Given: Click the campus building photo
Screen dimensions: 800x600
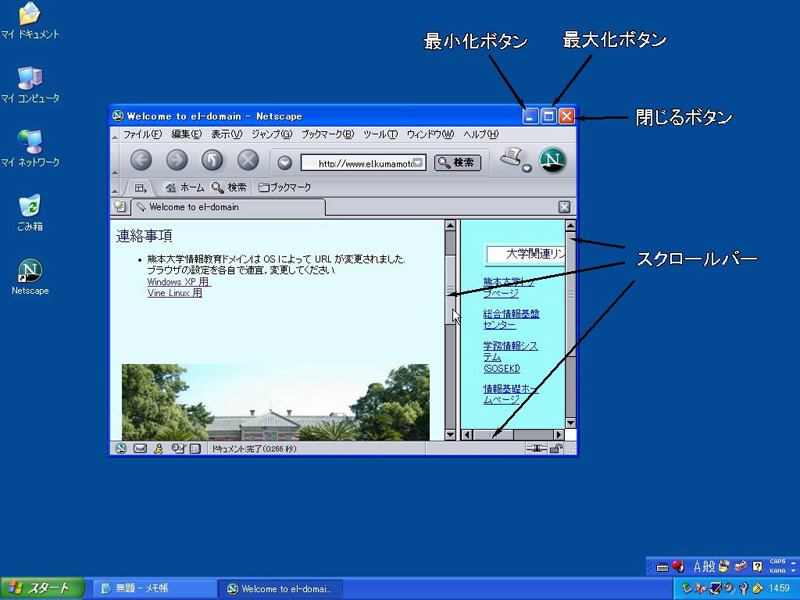Looking at the screenshot, I should 276,402.
